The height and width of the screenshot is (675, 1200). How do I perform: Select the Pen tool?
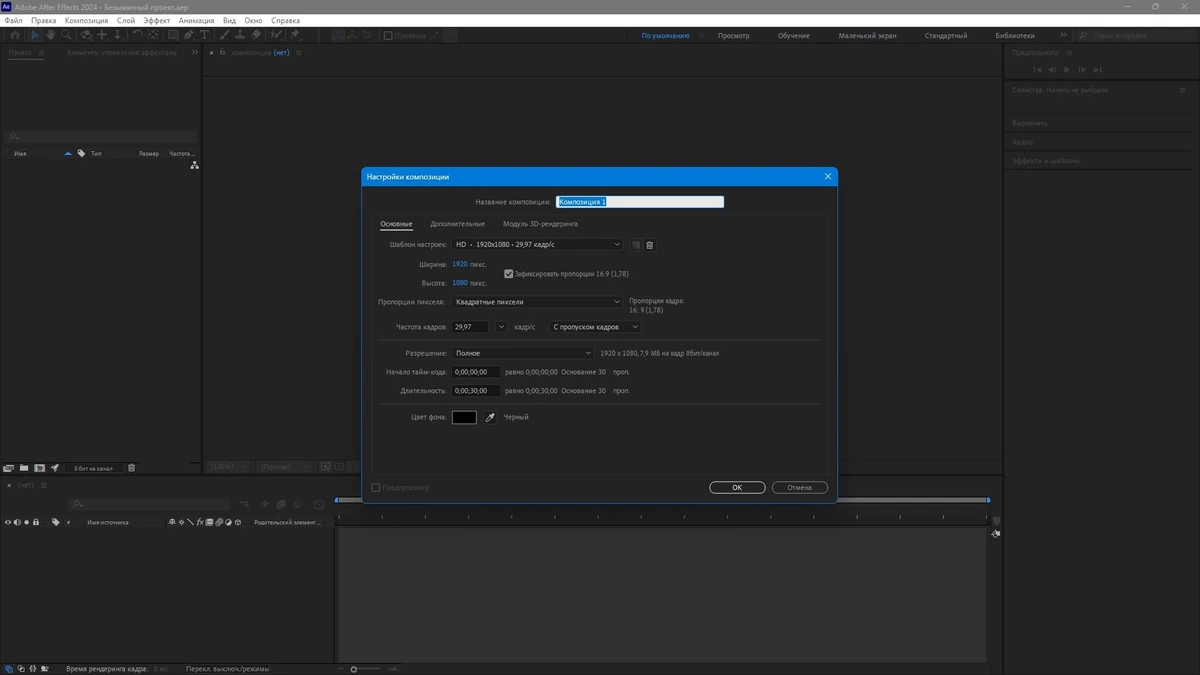click(189, 35)
